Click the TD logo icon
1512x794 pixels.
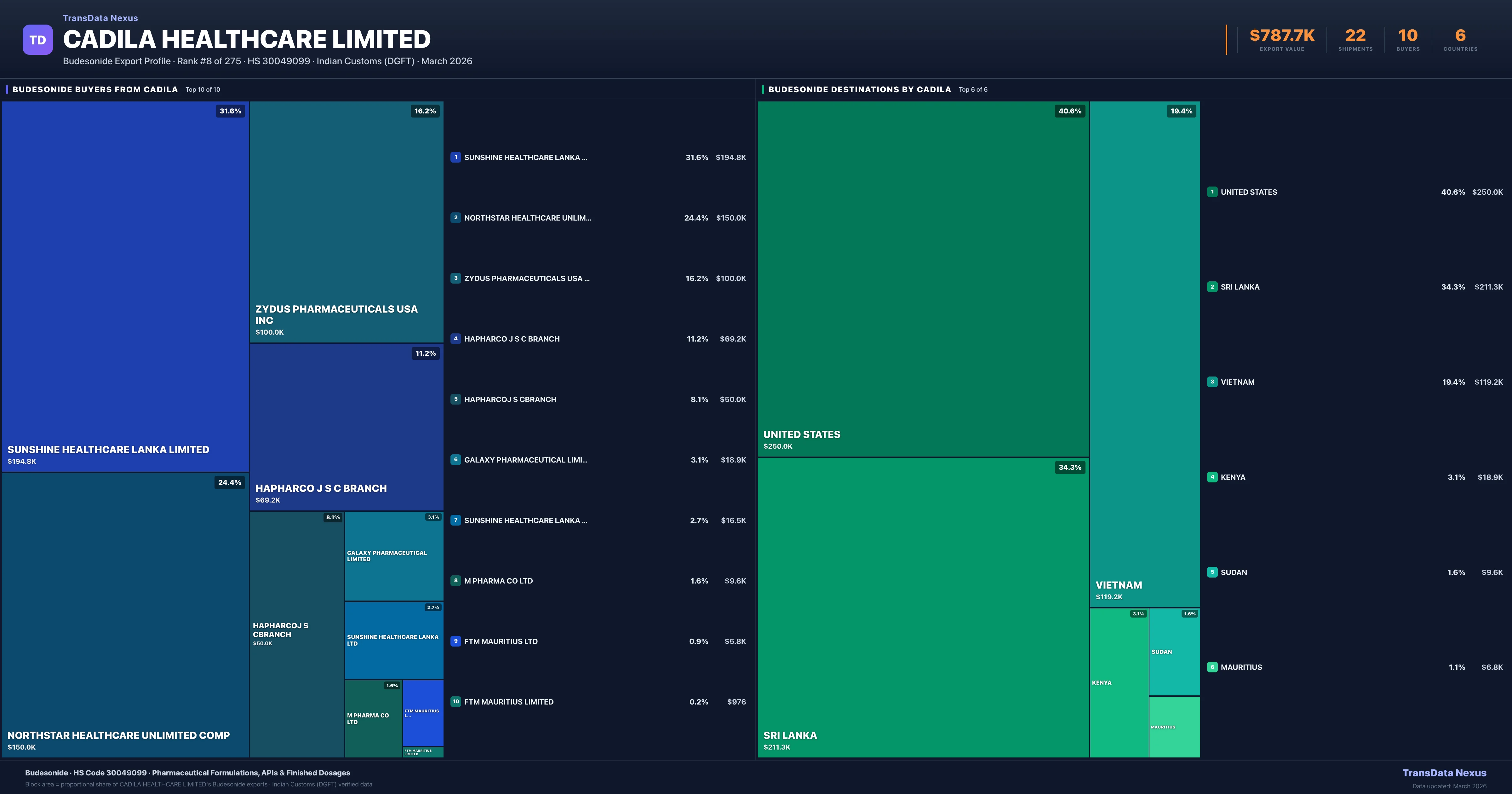[37, 39]
